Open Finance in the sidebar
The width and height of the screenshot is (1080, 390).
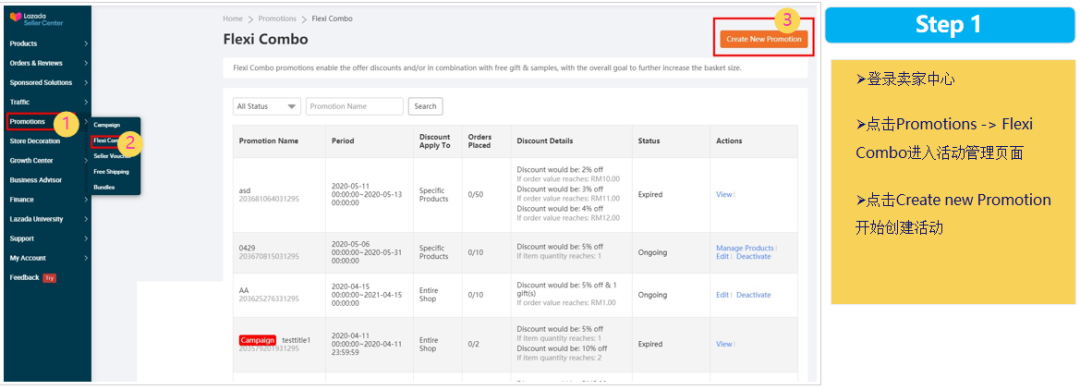tap(21, 200)
